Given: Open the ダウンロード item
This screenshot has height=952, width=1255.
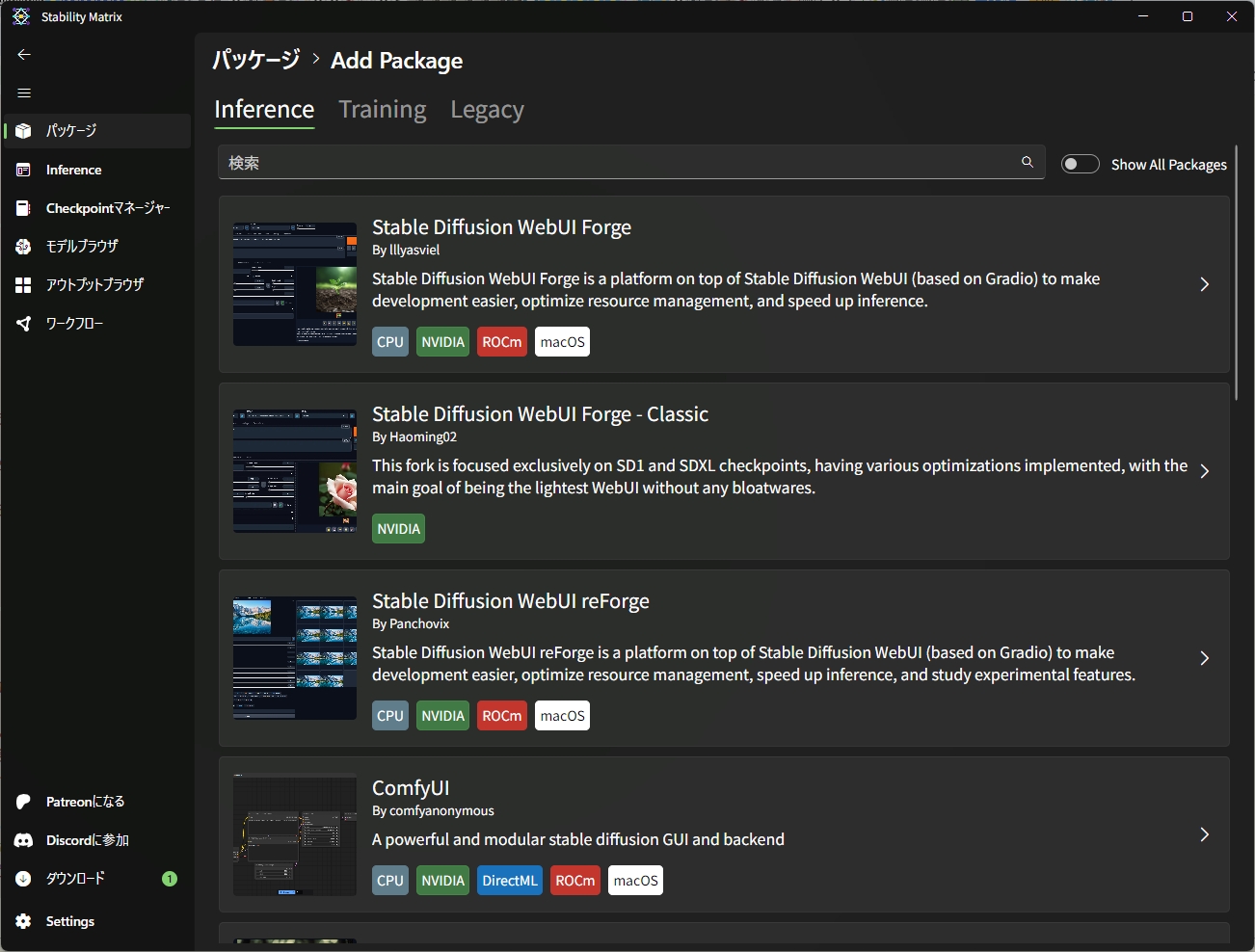Looking at the screenshot, I should pyautogui.click(x=97, y=879).
